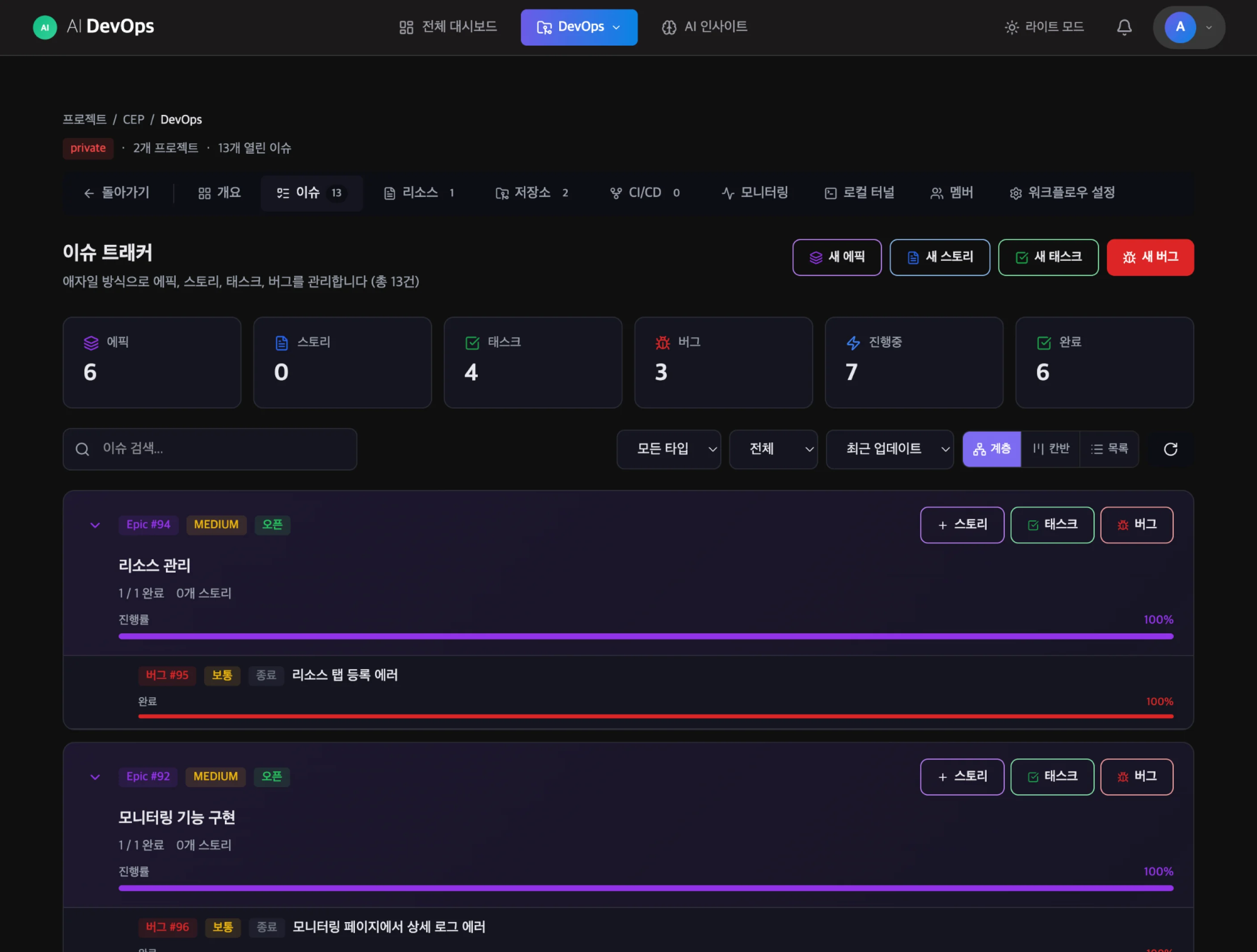Viewport: 1257px width, 952px height.
Task: Click the AI DevOps green logo icon
Action: click(x=45, y=27)
